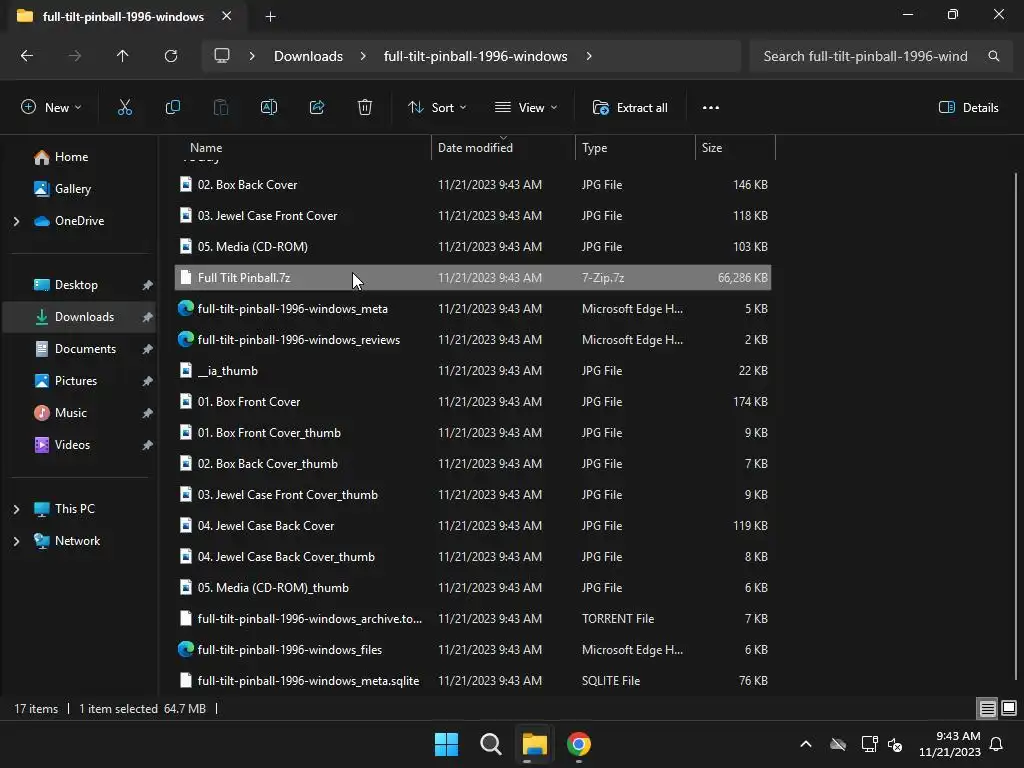Click Downloads in the address bar breadcrumb
This screenshot has height=768, width=1024.
coord(308,56)
